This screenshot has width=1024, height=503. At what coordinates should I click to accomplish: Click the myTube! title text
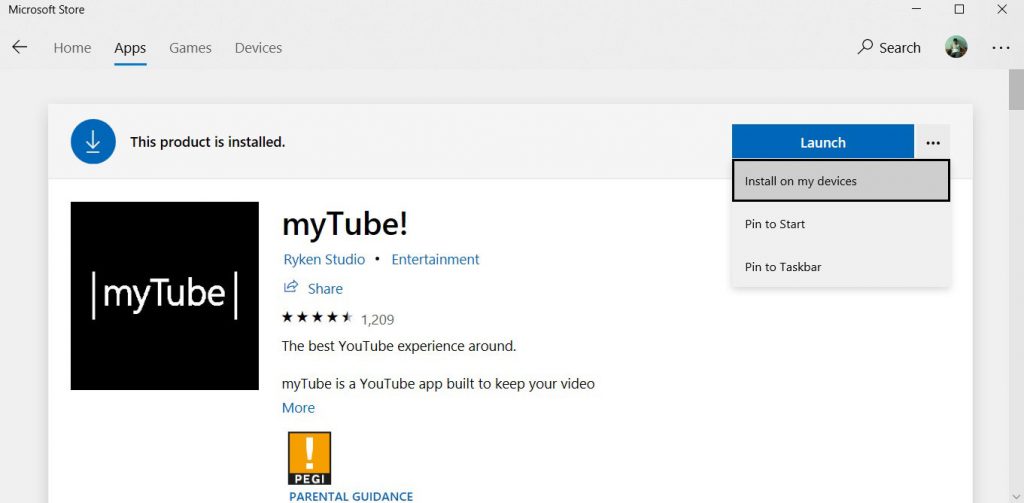(345, 225)
